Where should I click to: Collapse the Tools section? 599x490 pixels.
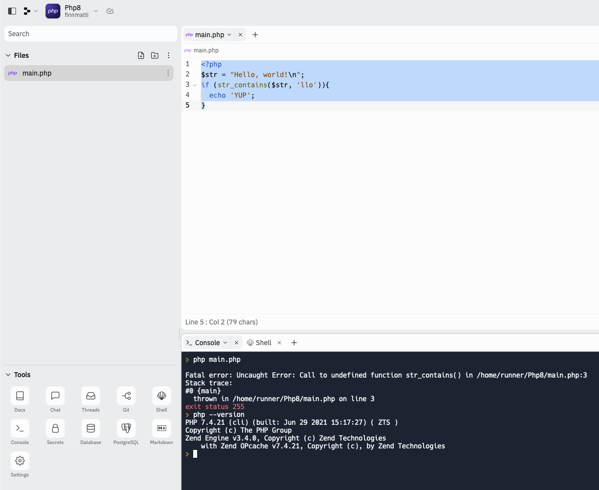[8, 375]
